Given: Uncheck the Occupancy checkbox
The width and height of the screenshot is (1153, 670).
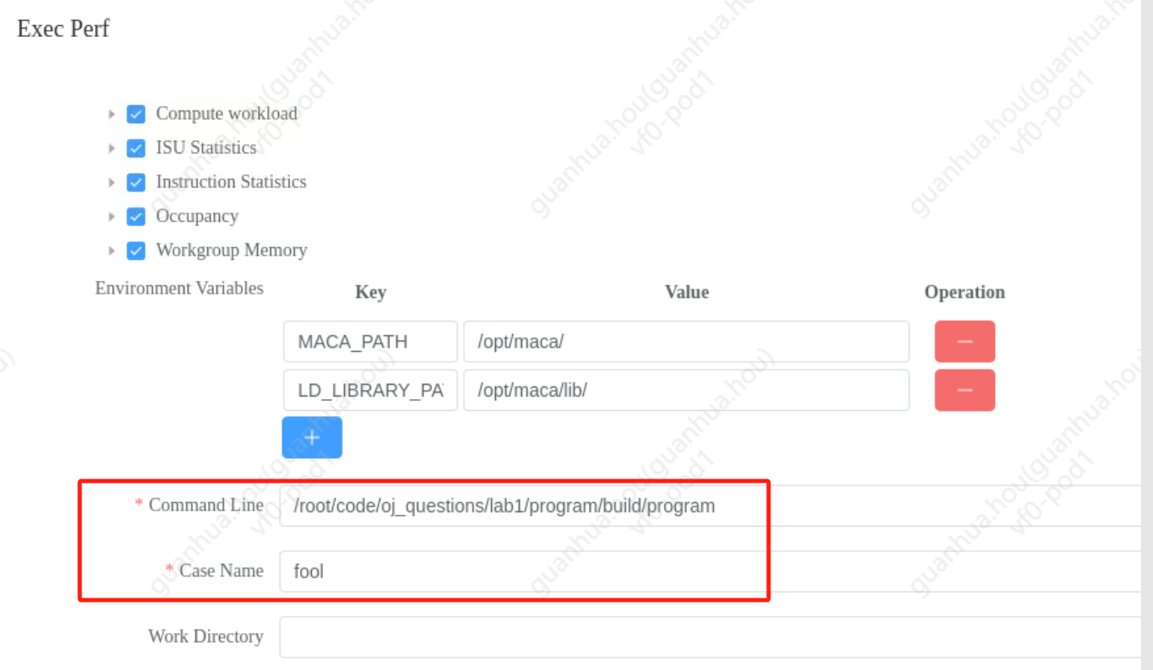Looking at the screenshot, I should click(136, 217).
